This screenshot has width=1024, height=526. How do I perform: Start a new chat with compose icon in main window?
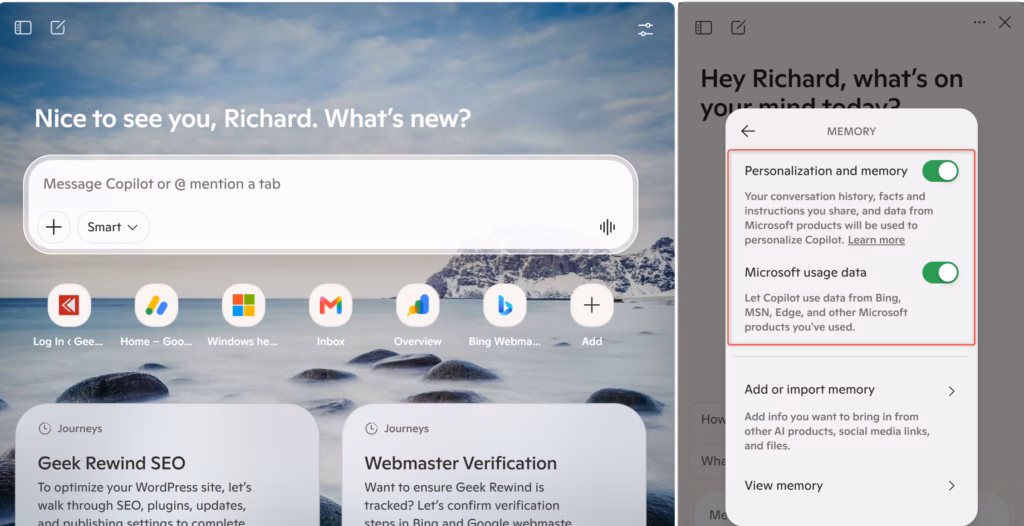58,27
